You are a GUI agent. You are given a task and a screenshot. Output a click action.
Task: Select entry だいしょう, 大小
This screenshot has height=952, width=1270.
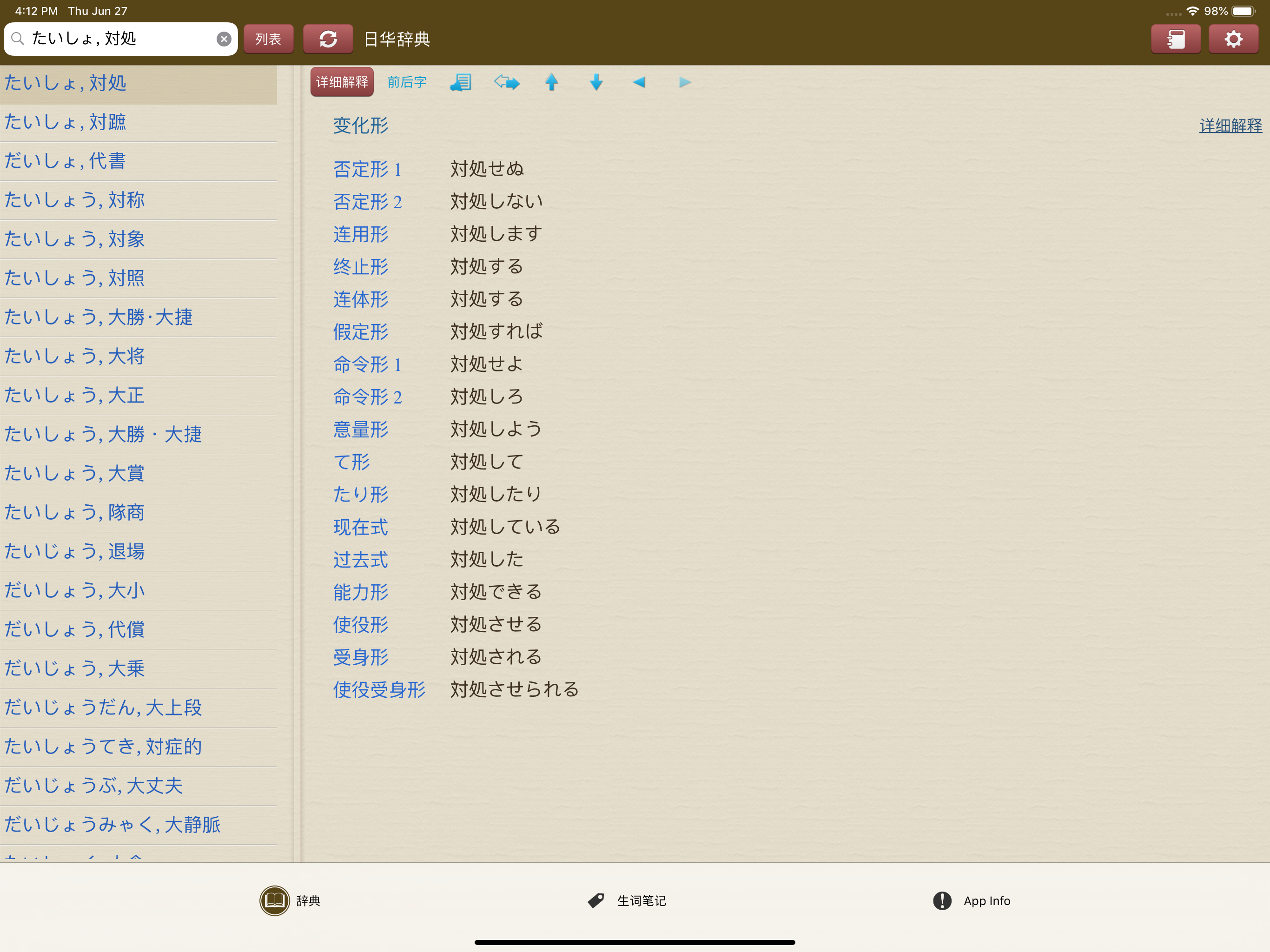click(x=139, y=591)
